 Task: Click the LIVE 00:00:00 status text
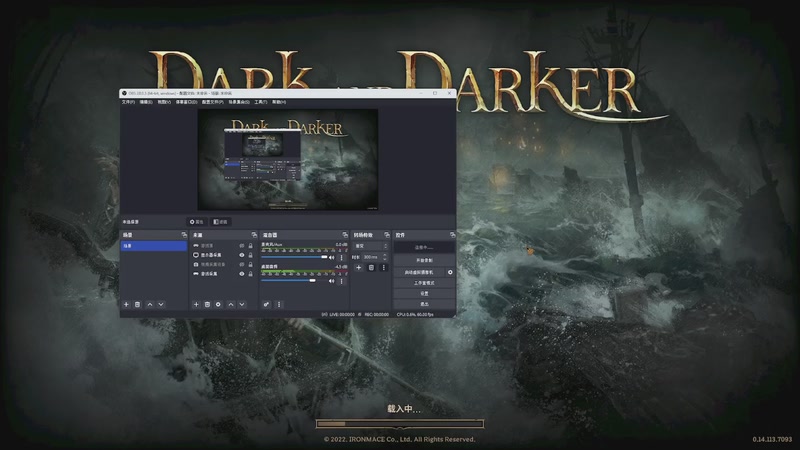tap(342, 314)
